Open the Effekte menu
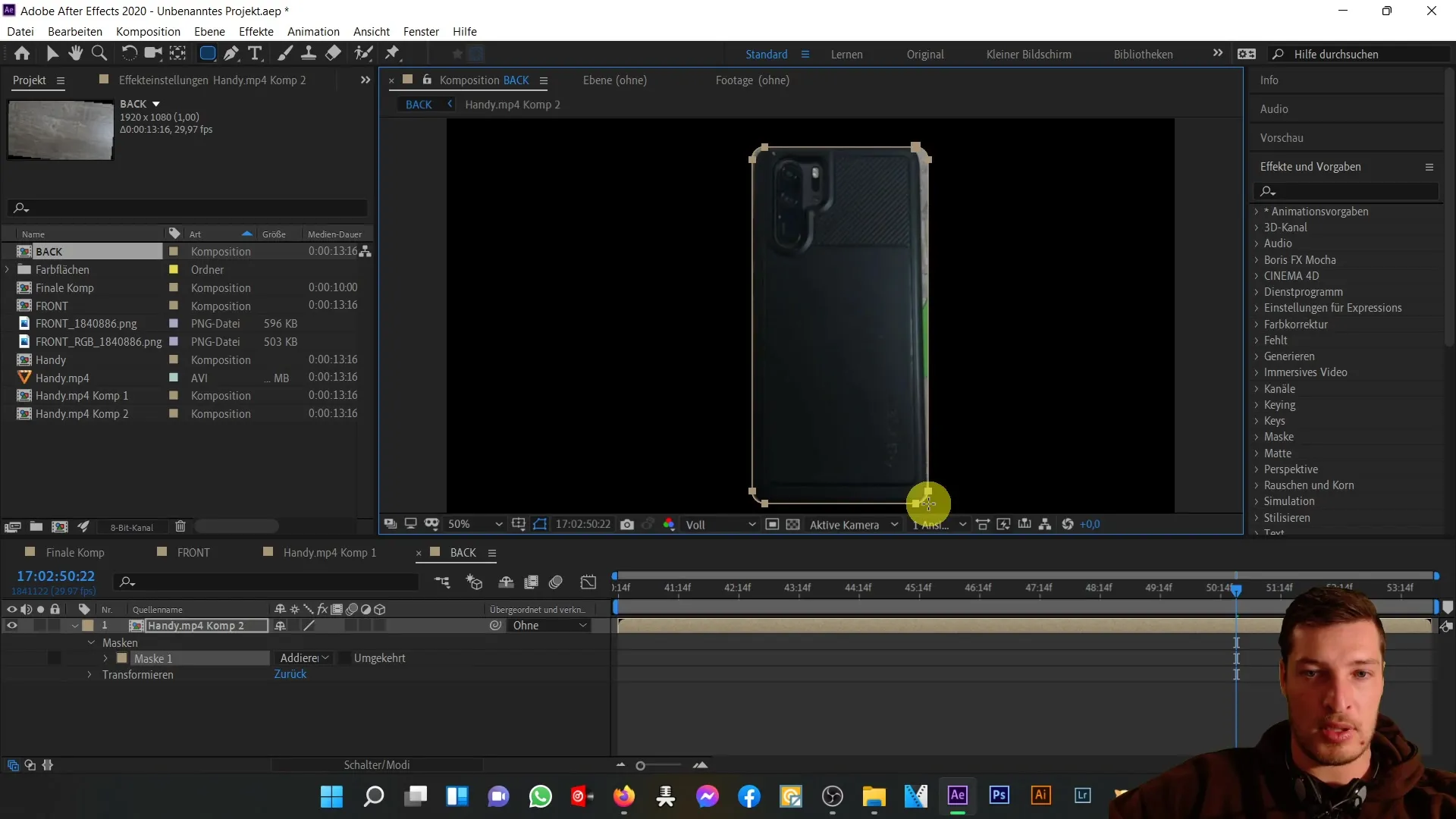Viewport: 1456px width, 819px height. [256, 31]
